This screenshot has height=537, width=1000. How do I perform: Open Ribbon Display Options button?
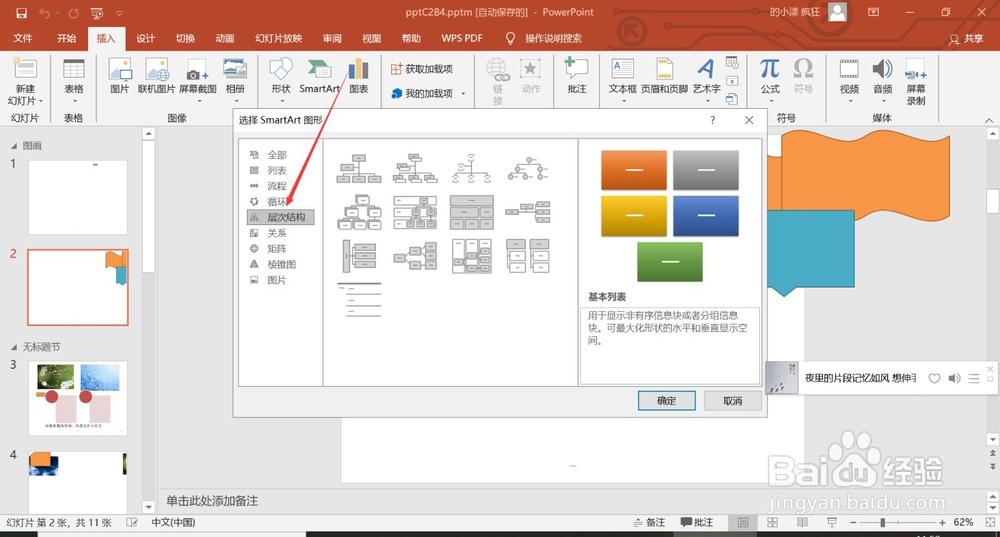point(873,12)
